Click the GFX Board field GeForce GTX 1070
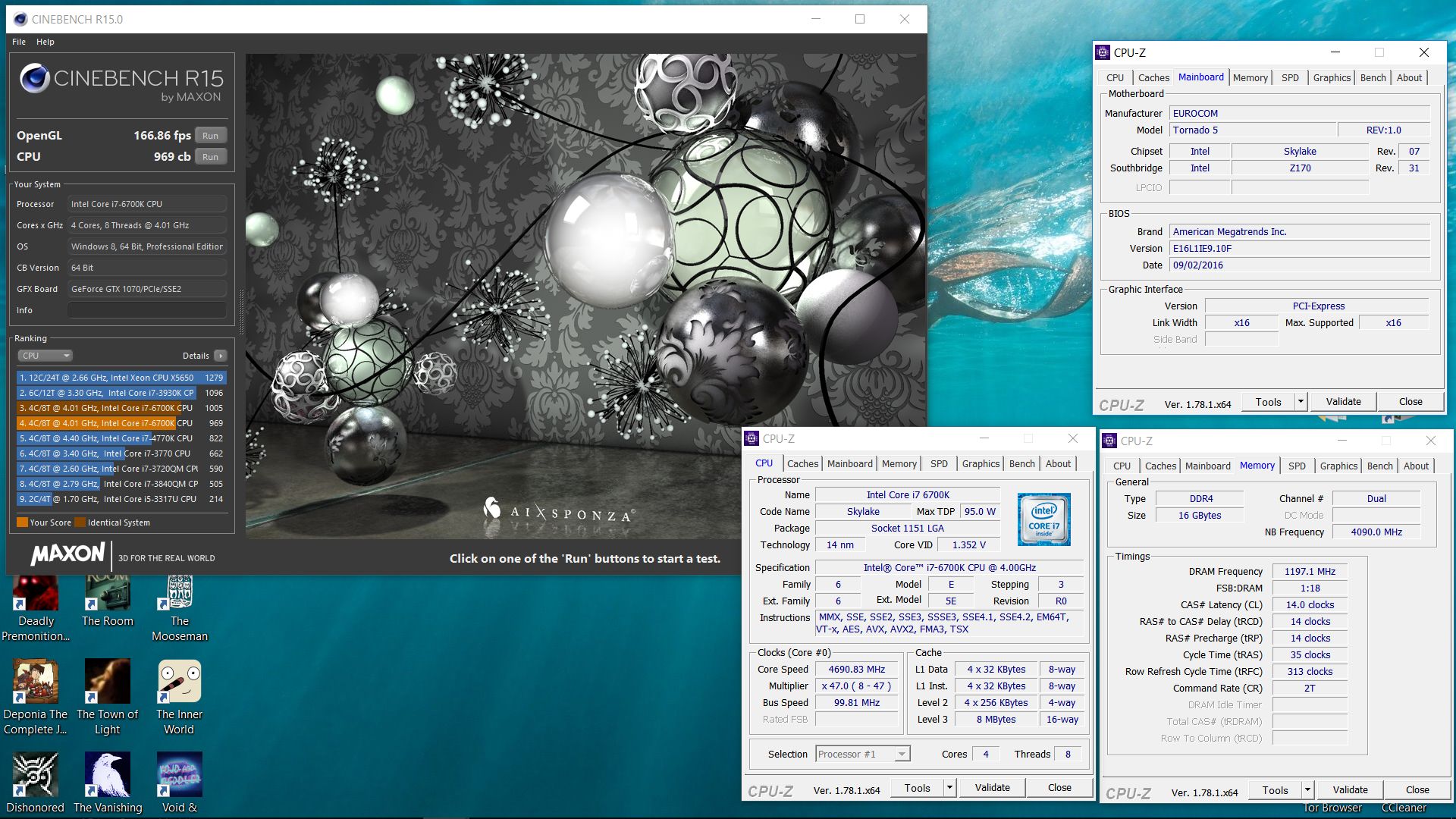 coord(147,289)
